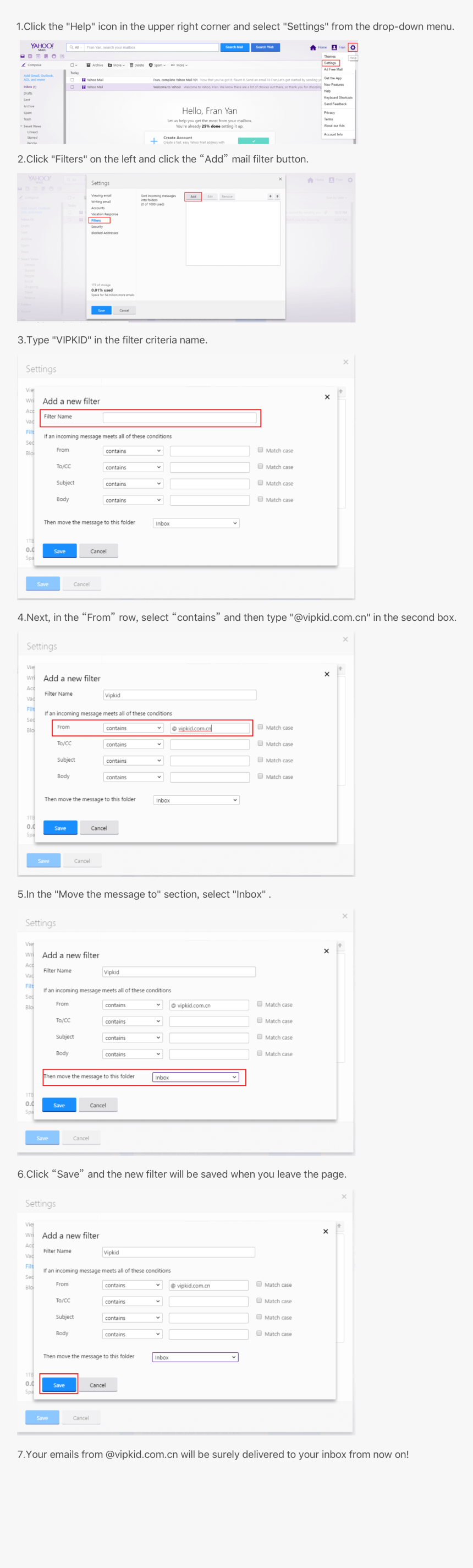Select Settings in the Help drop-down menu
Screen dimensions: 473x1568
tap(330, 63)
